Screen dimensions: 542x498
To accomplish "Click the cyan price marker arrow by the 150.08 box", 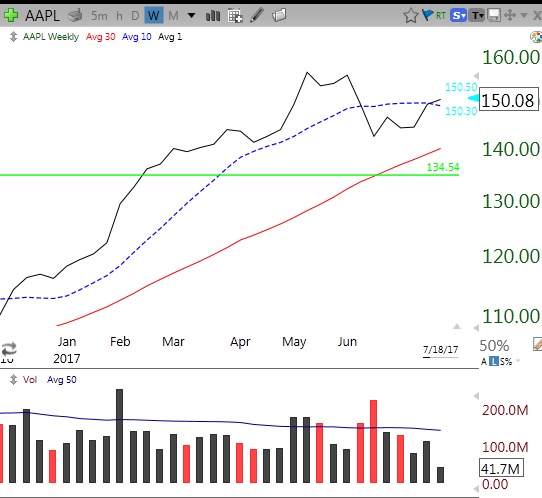I will (473, 98).
